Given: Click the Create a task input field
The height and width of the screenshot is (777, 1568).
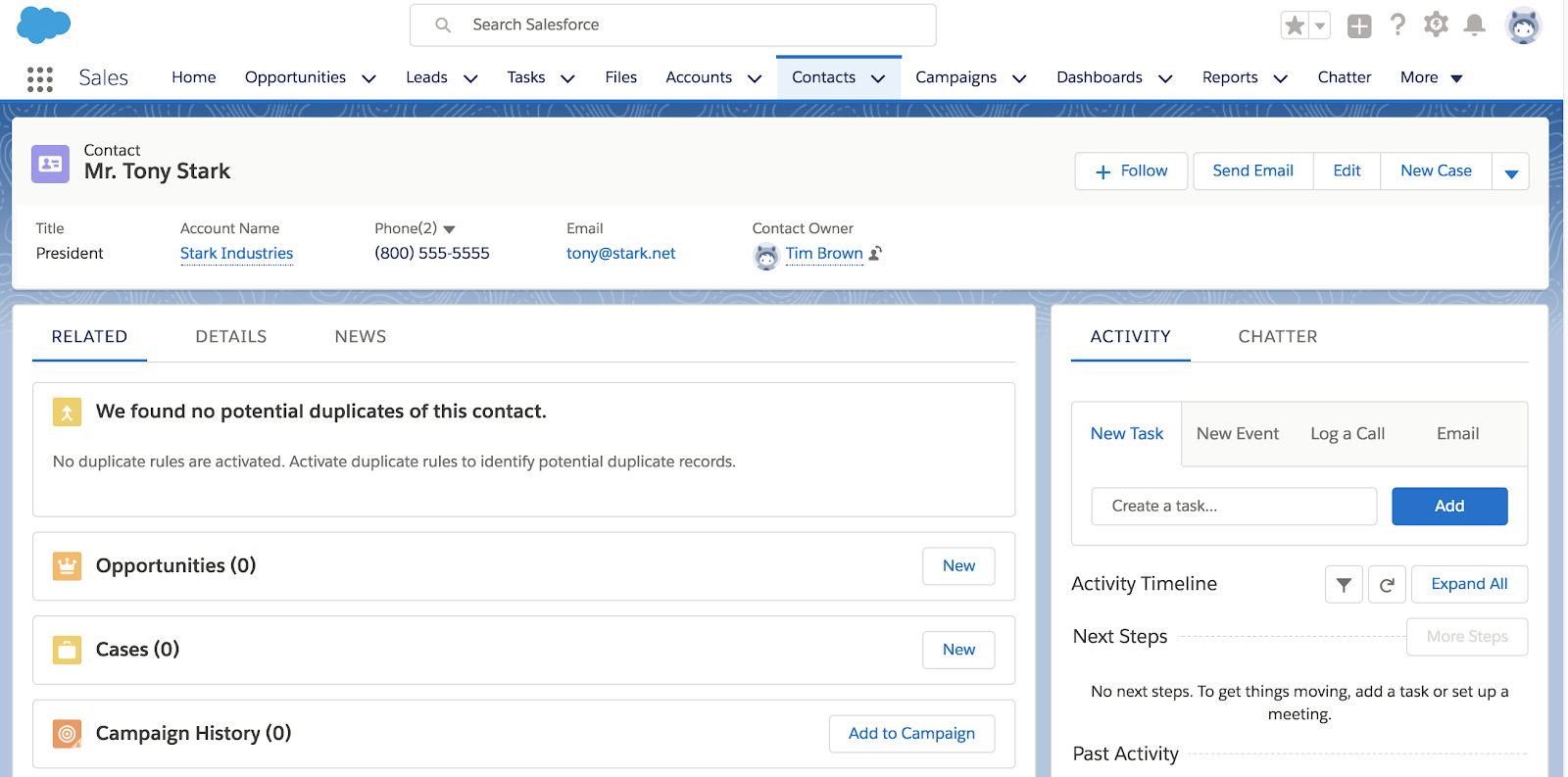Looking at the screenshot, I should point(1233,507).
